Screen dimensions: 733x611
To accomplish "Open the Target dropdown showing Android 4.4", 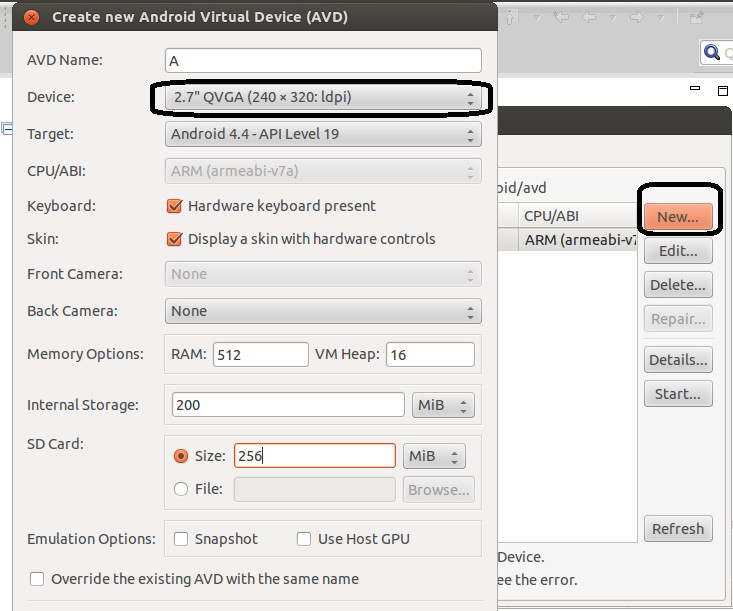I will click(323, 134).
